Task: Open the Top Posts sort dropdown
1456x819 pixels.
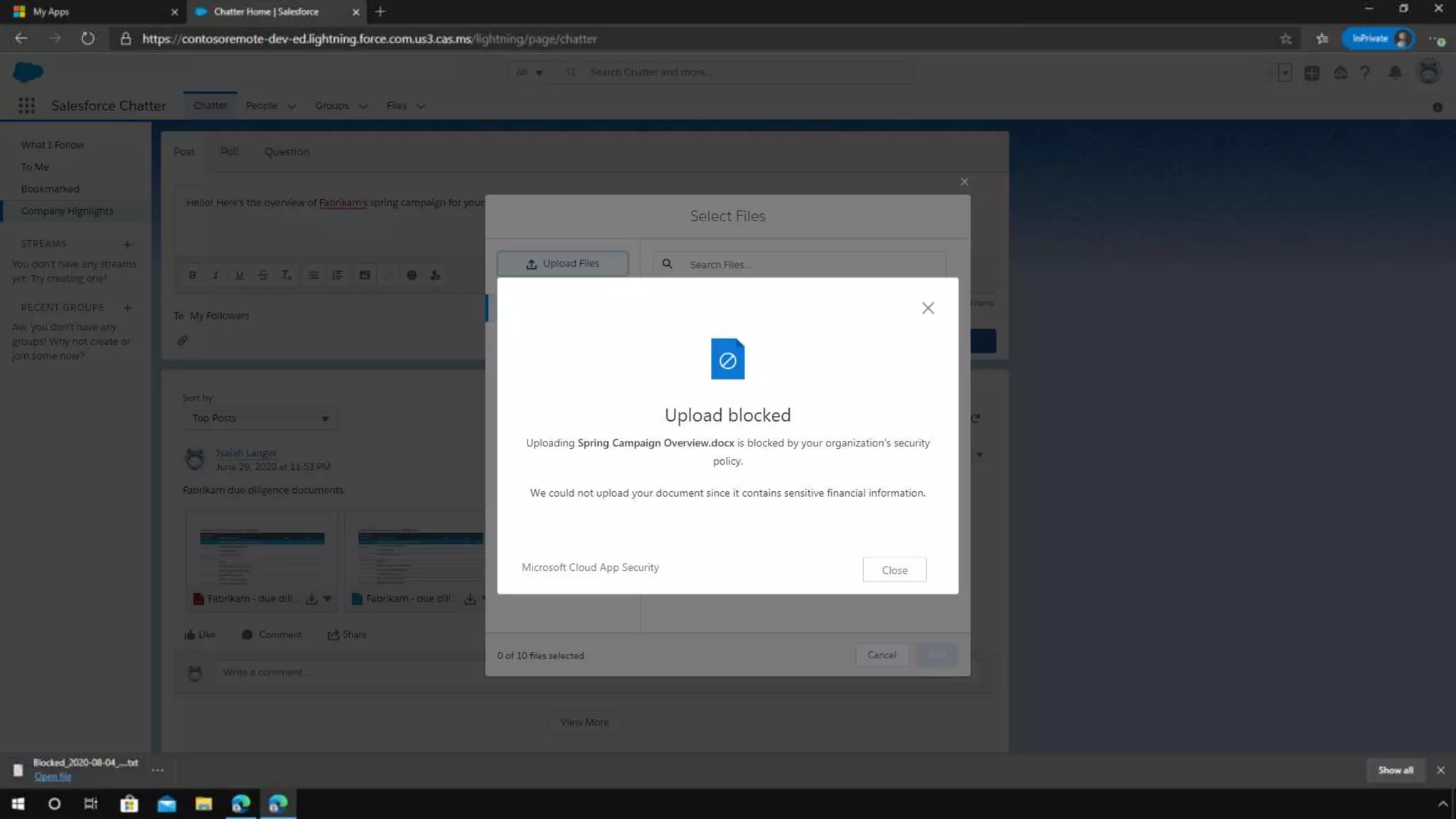Action: [x=259, y=418]
